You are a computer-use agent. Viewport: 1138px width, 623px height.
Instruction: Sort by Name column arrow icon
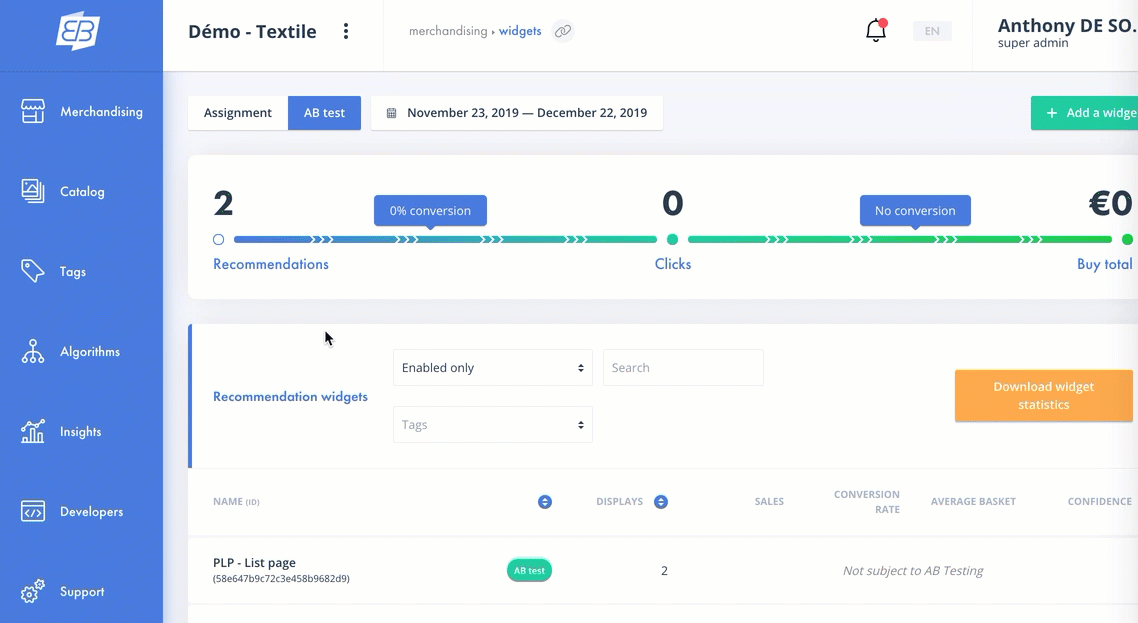(x=544, y=502)
